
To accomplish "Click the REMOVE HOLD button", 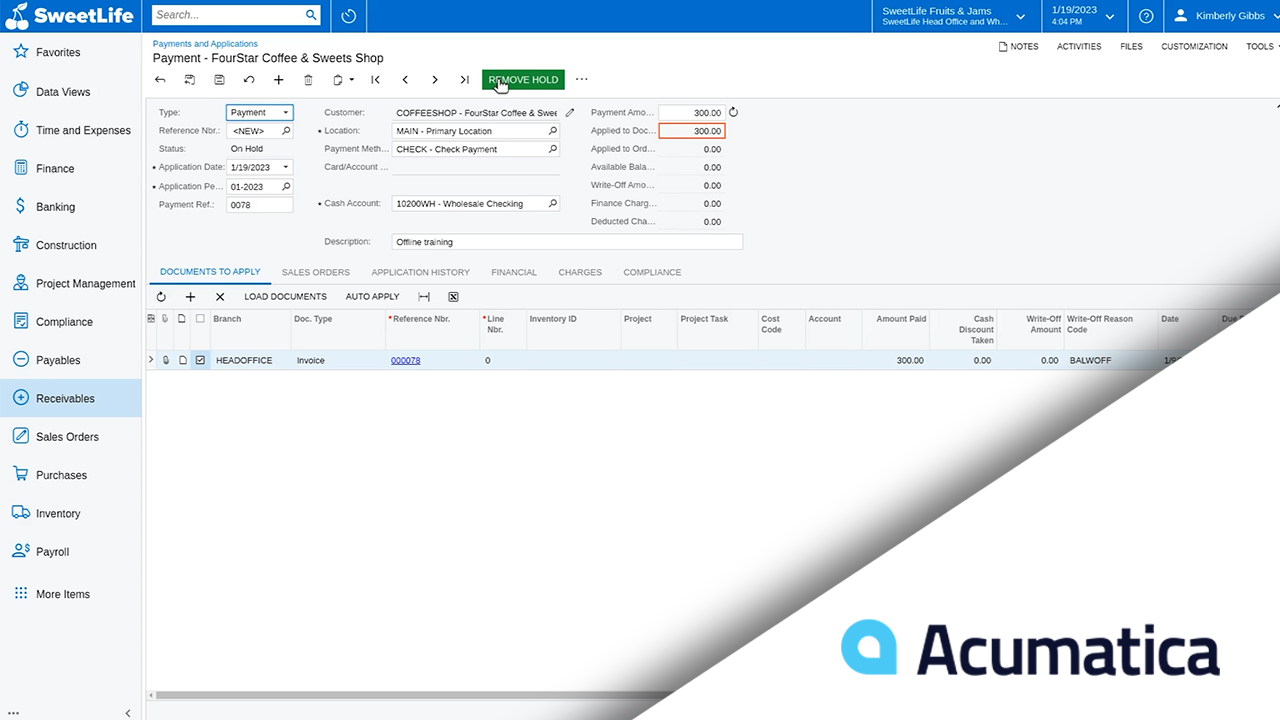I will (523, 79).
